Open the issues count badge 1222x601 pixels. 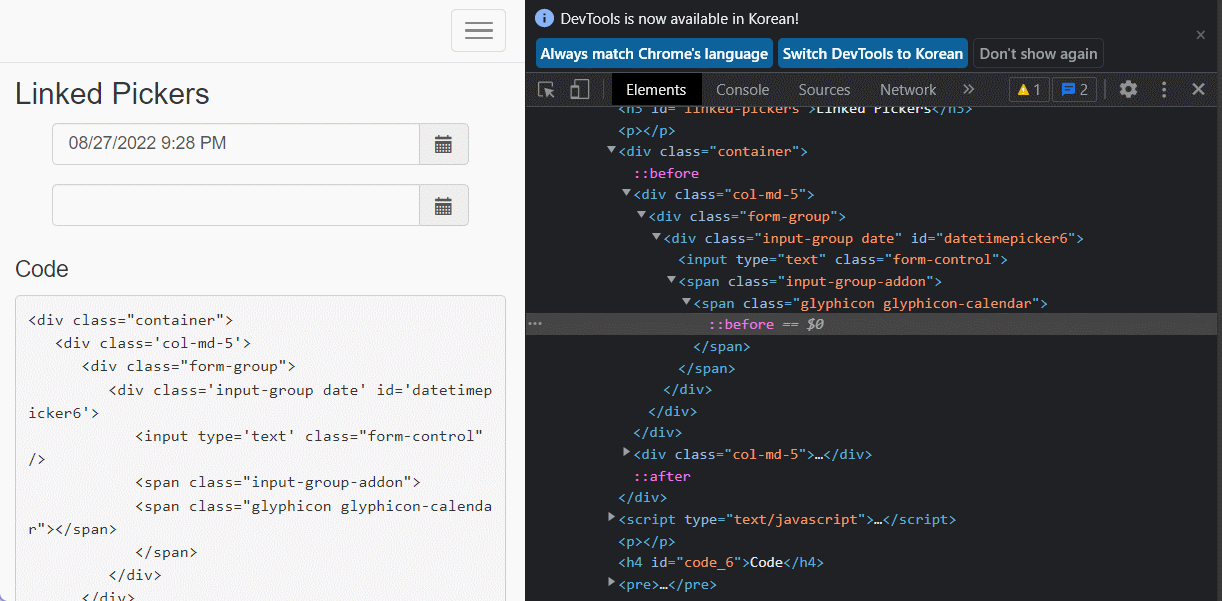tap(1075, 89)
